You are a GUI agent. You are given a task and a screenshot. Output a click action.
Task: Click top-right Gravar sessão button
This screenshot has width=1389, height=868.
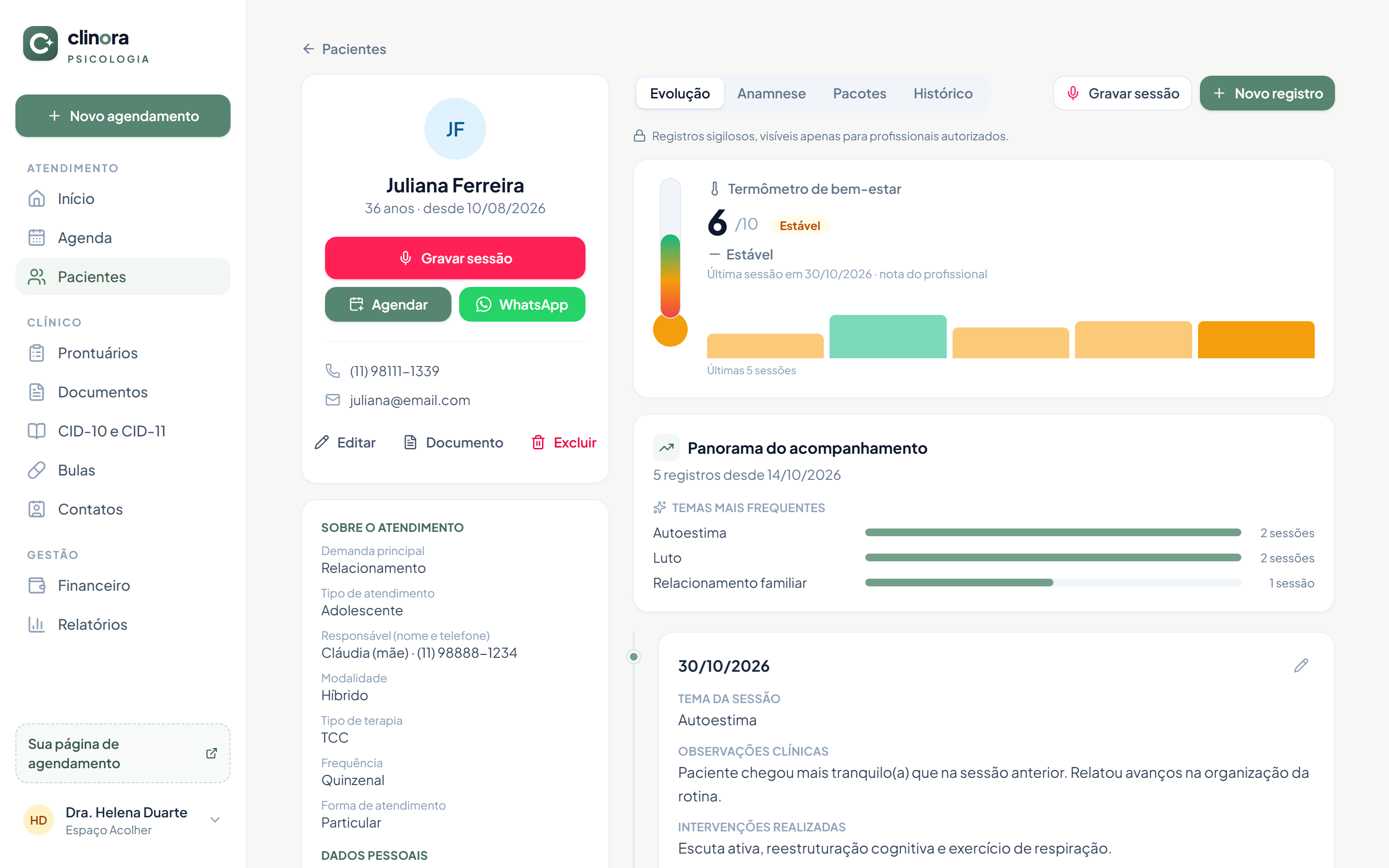click(1122, 93)
